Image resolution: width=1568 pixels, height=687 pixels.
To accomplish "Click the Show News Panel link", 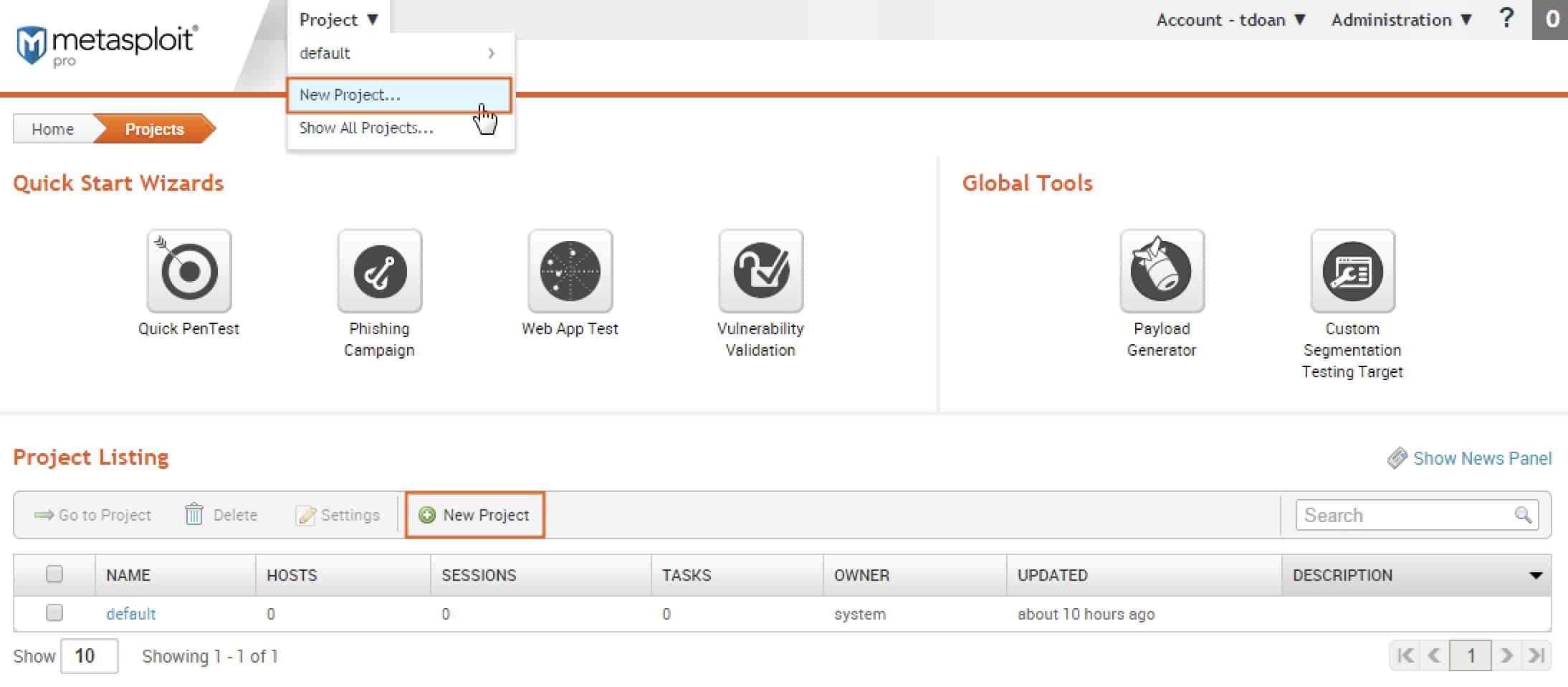I will point(1482,458).
